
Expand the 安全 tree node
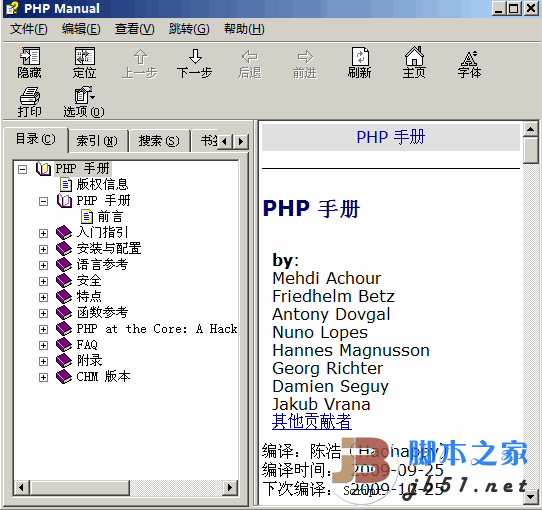pos(43,281)
